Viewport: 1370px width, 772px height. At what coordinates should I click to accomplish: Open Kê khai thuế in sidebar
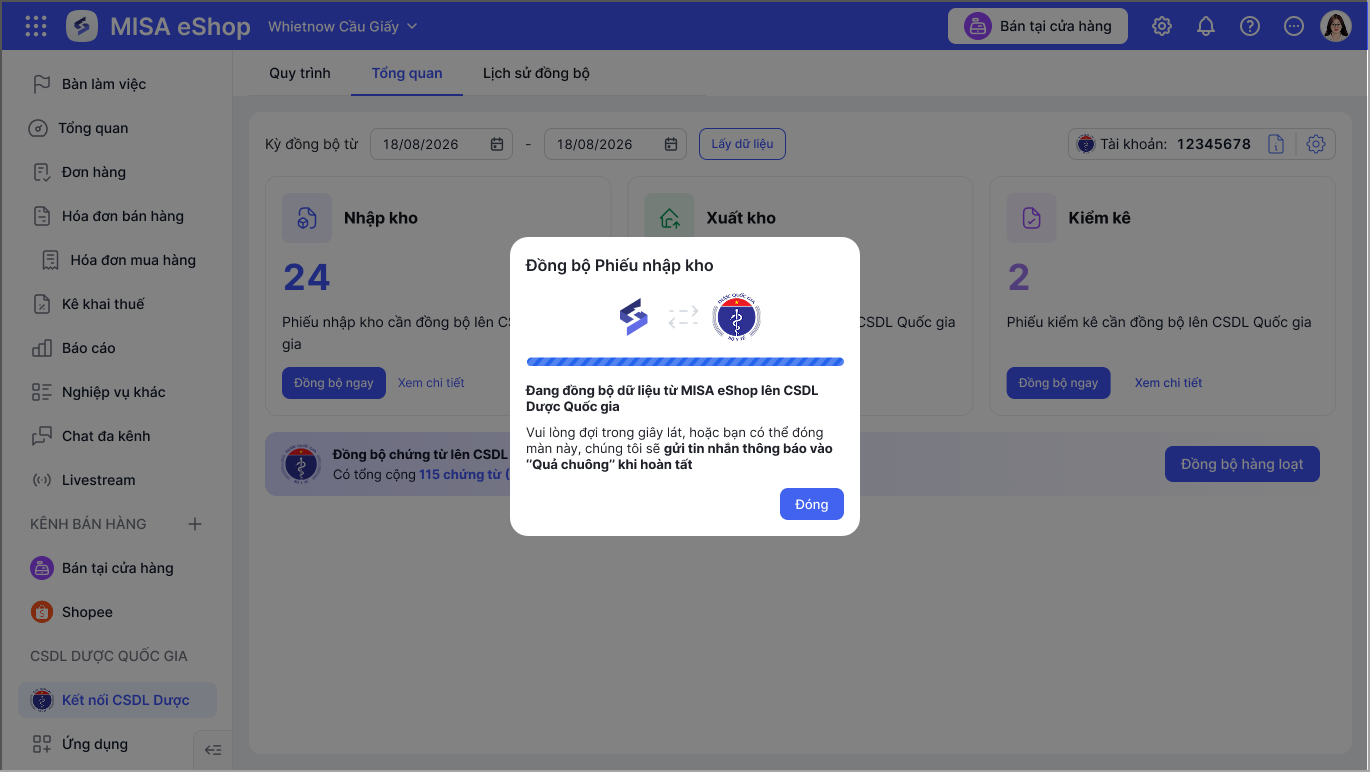click(117, 304)
